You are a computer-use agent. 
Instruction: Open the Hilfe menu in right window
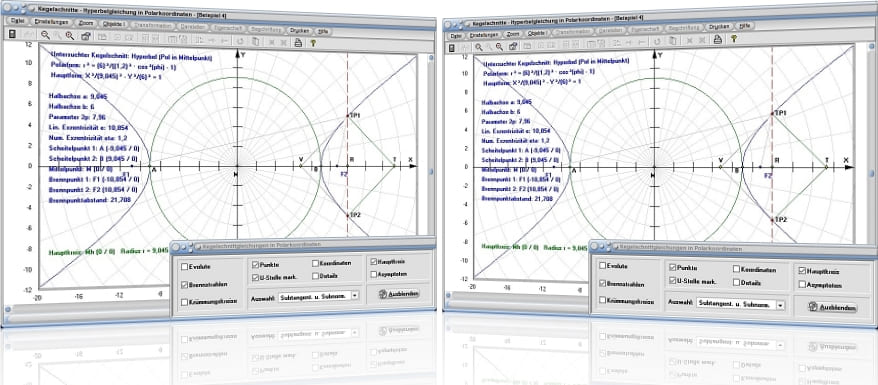click(744, 26)
